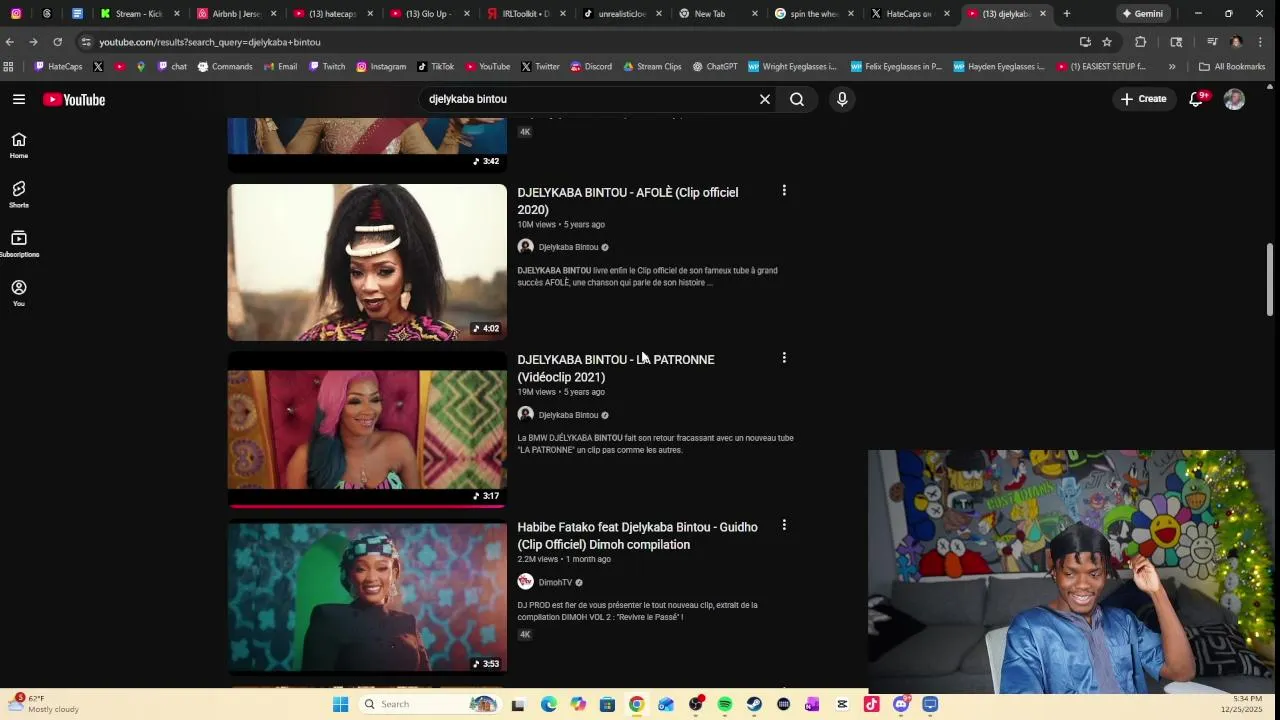Open the Chrome extensions puzzle icon
This screenshot has width=1280, height=720.
point(1140,42)
